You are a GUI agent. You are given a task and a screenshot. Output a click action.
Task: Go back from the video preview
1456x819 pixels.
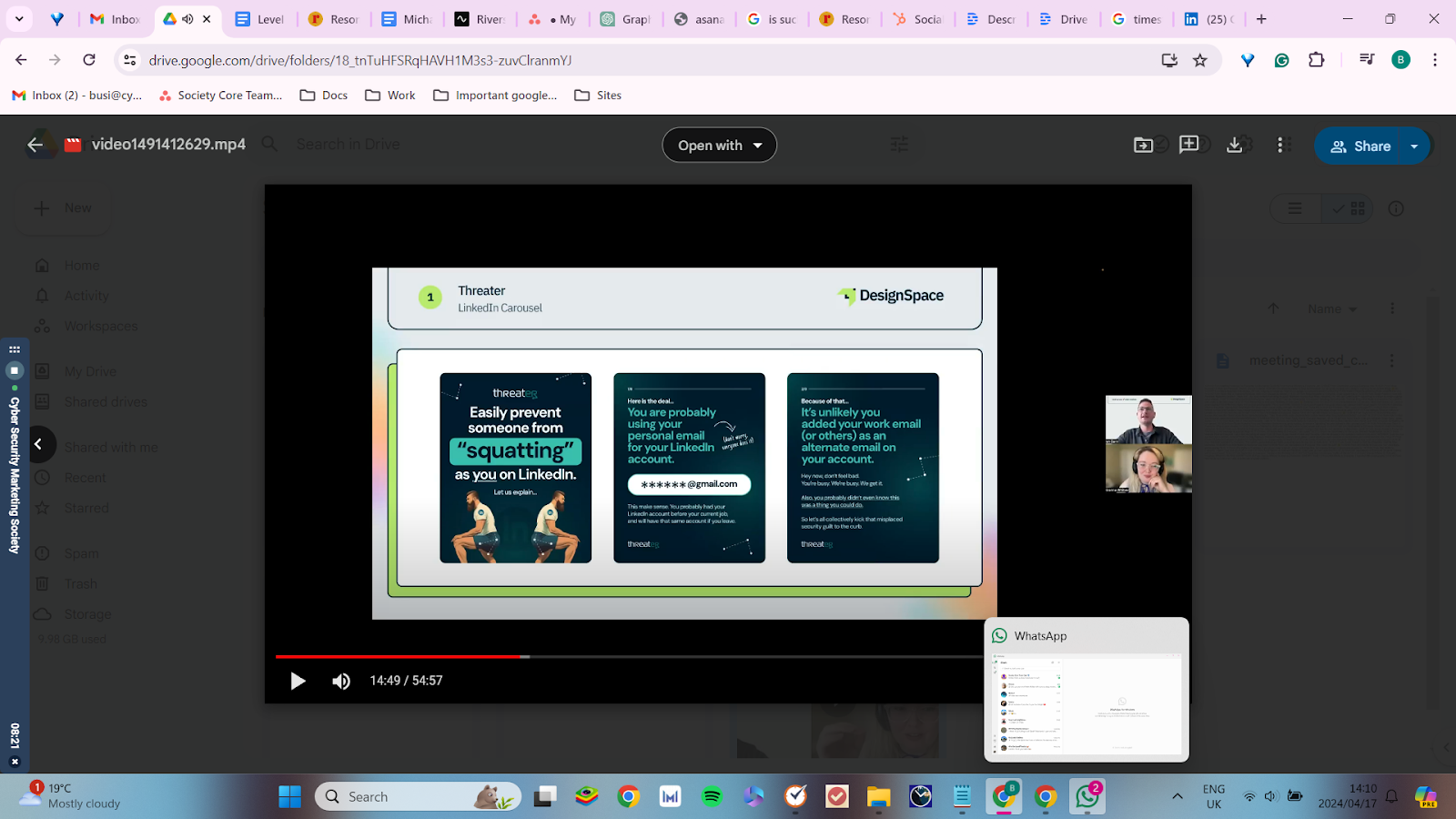35,145
